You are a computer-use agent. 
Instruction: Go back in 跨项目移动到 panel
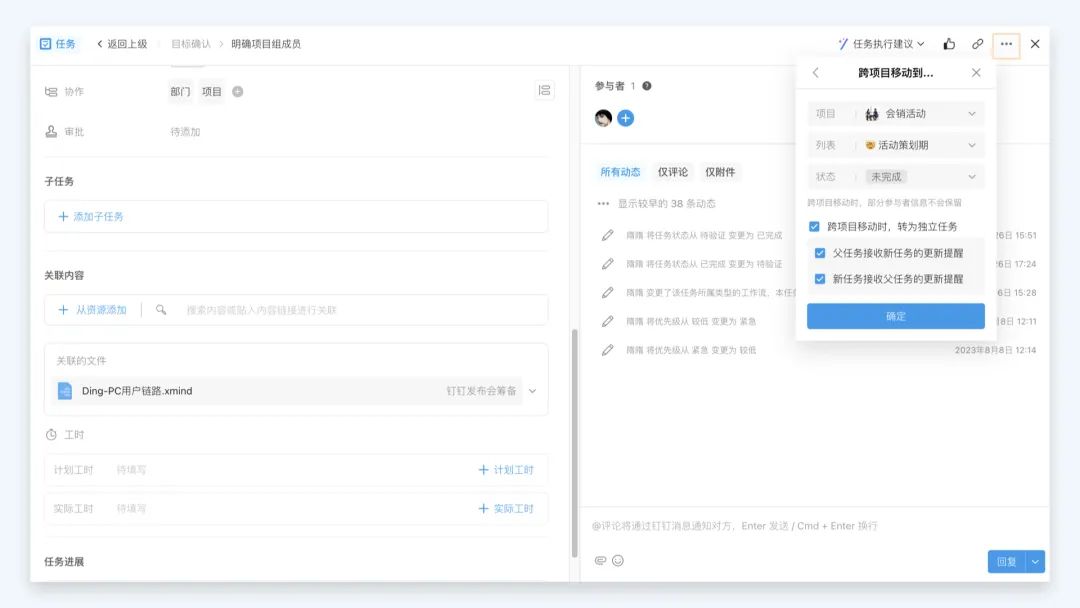coord(816,72)
